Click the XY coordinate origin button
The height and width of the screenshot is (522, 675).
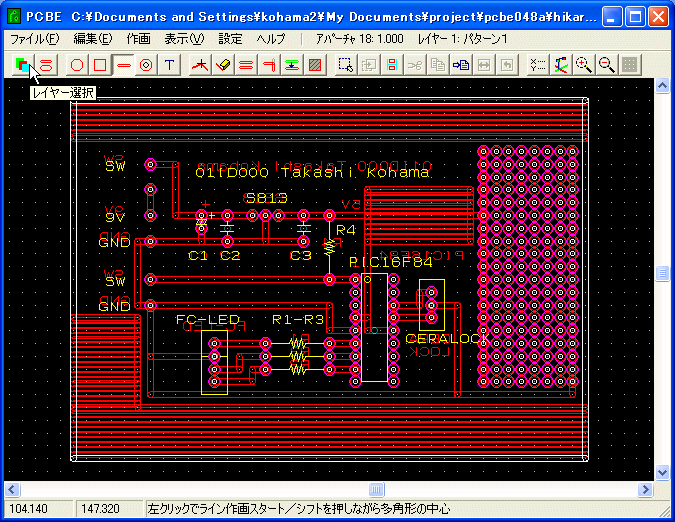point(560,64)
